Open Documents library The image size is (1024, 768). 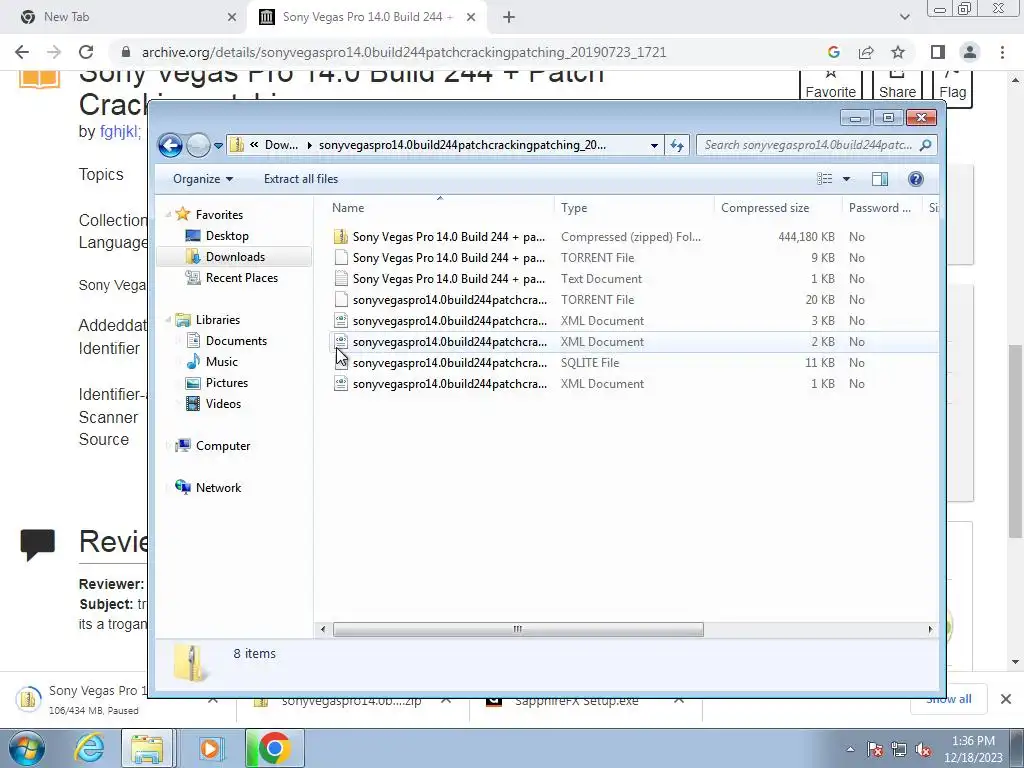click(x=236, y=341)
